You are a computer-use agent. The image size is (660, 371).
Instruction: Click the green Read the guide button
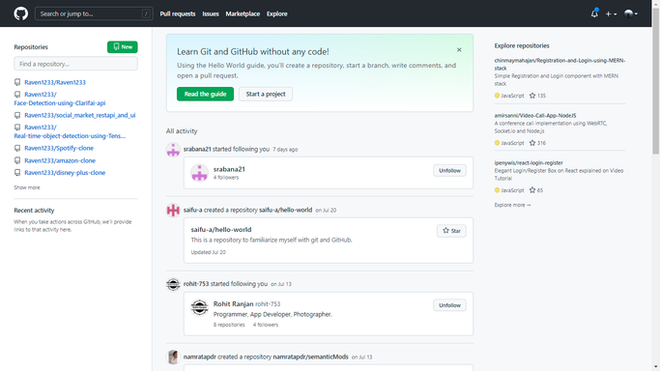(x=205, y=94)
